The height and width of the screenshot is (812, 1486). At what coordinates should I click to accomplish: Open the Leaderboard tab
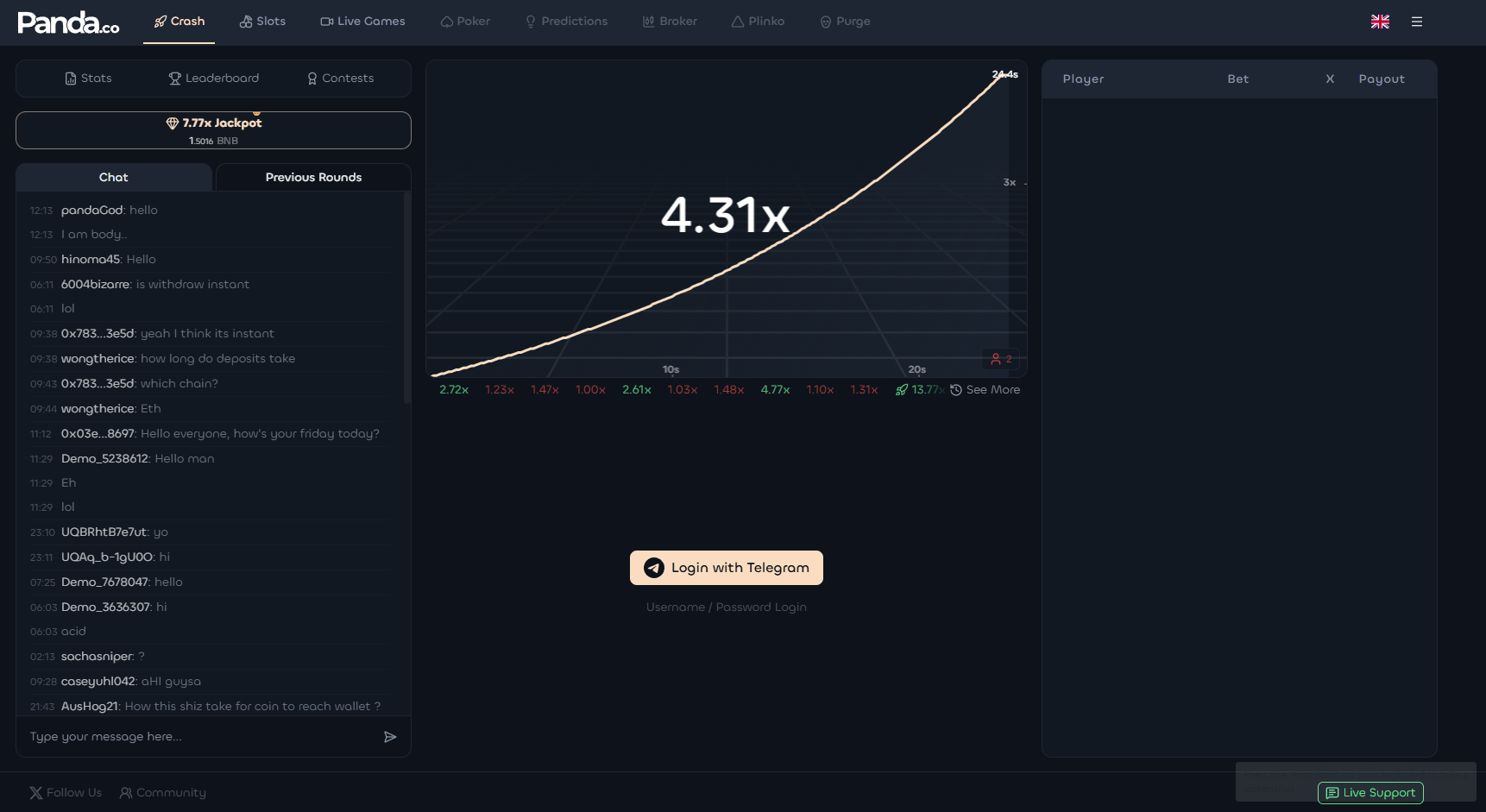[213, 79]
